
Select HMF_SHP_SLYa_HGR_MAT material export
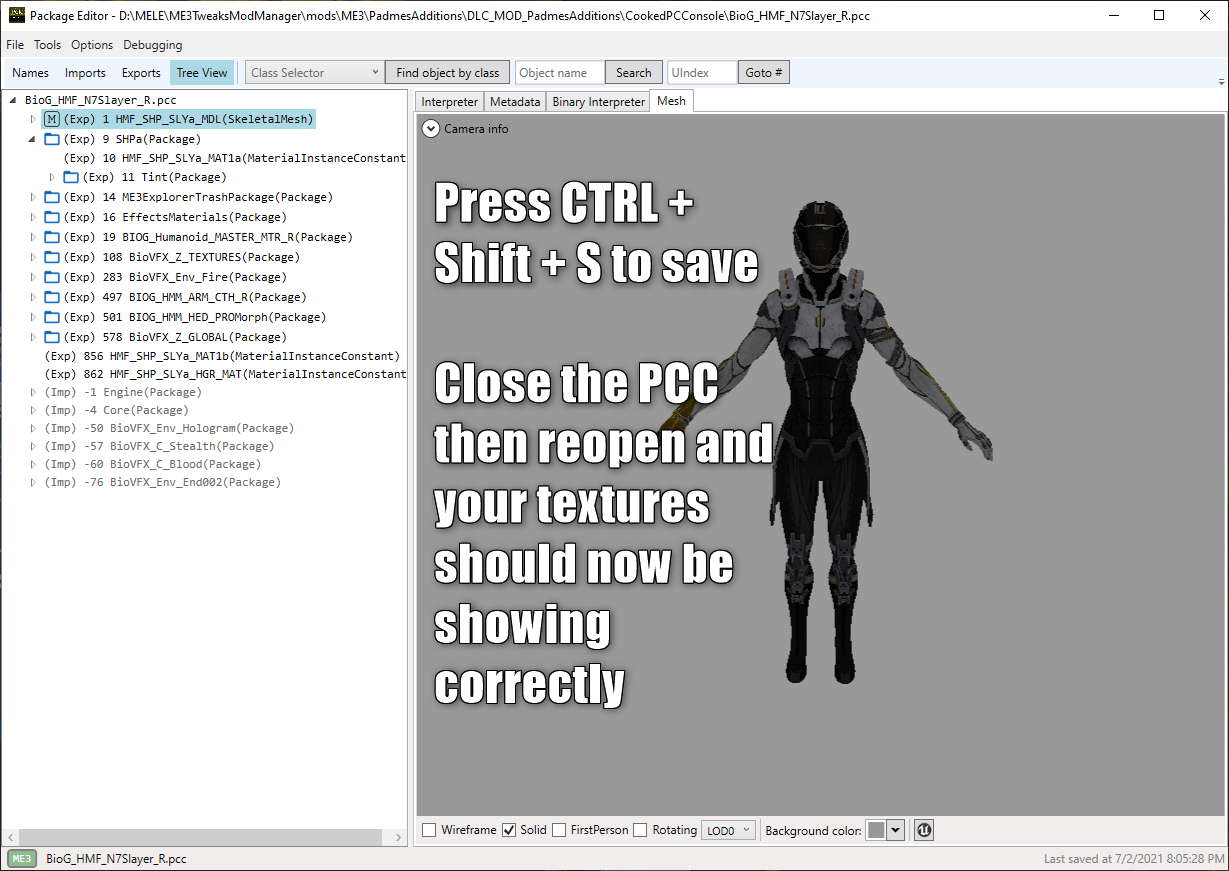tap(225, 374)
